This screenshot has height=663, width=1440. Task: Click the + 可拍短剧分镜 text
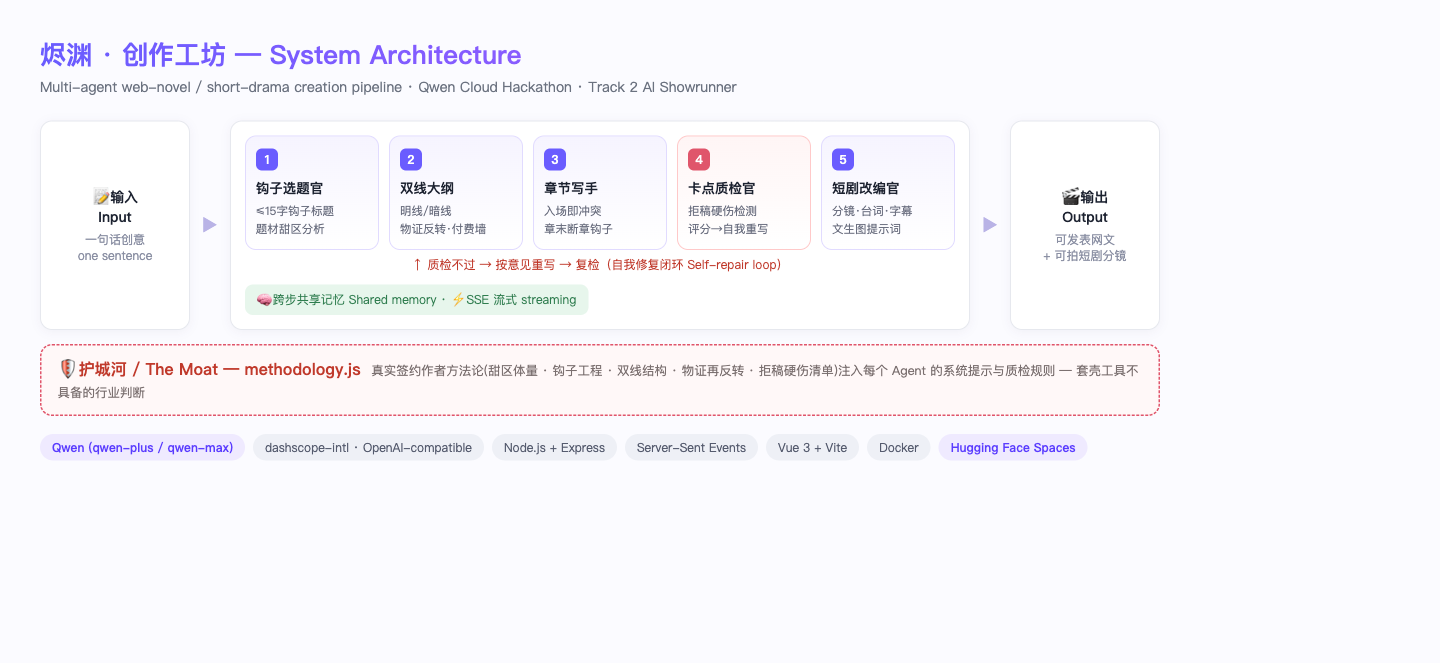point(1085,256)
